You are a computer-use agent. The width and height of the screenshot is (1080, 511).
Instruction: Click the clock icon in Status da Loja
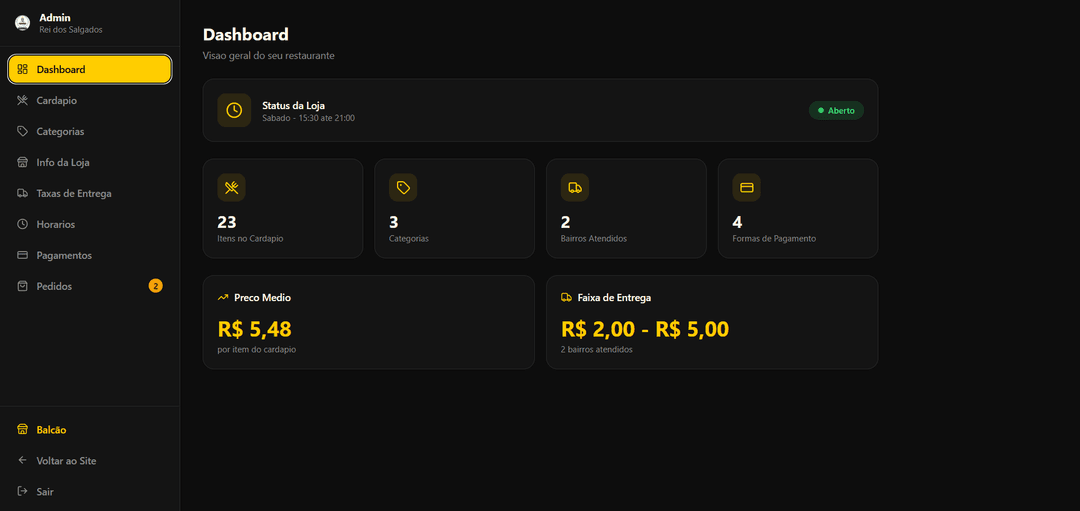point(234,110)
